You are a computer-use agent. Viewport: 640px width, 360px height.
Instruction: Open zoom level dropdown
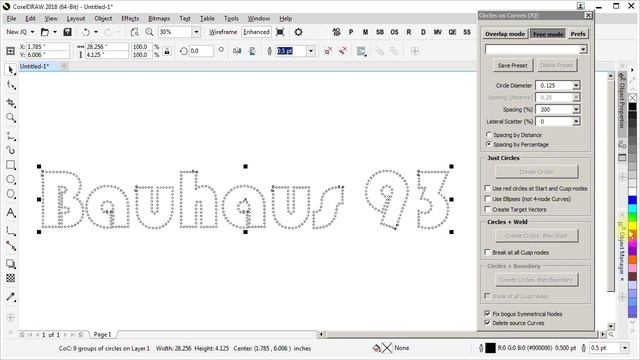(x=196, y=32)
